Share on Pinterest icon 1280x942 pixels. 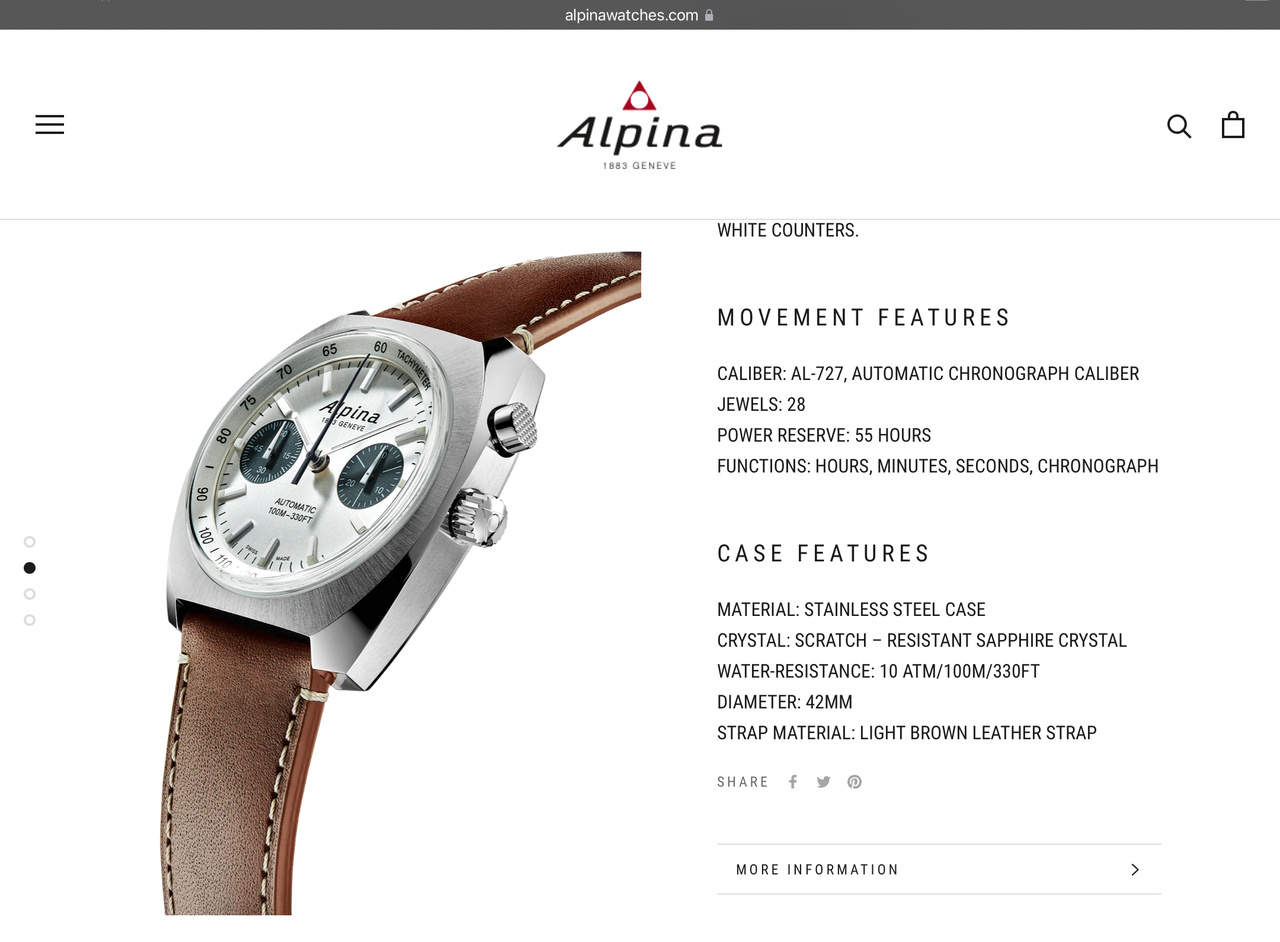[855, 782]
